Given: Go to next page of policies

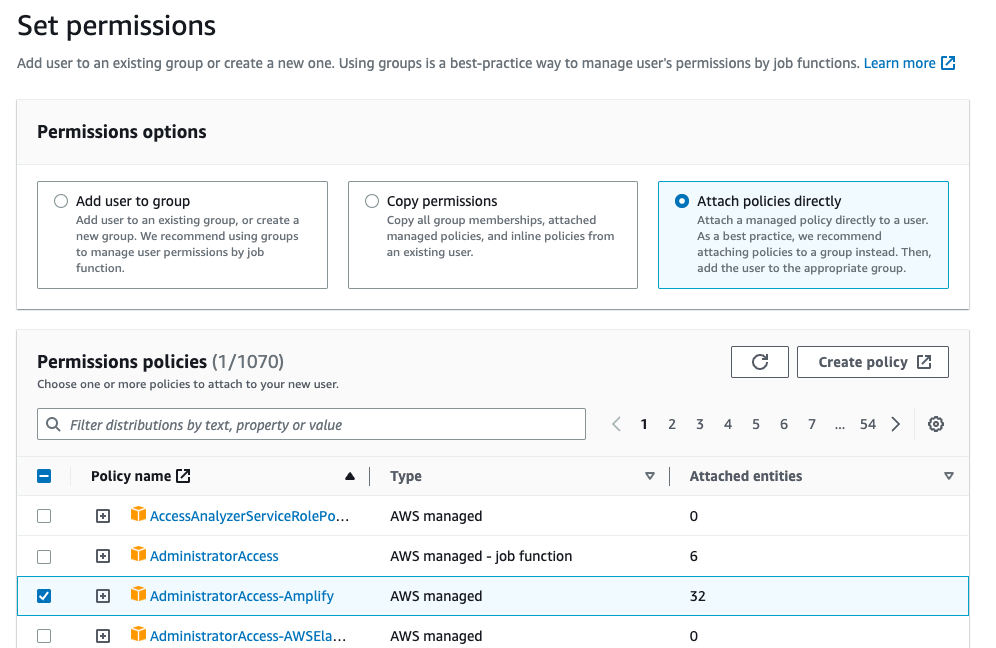Looking at the screenshot, I should coord(896,424).
